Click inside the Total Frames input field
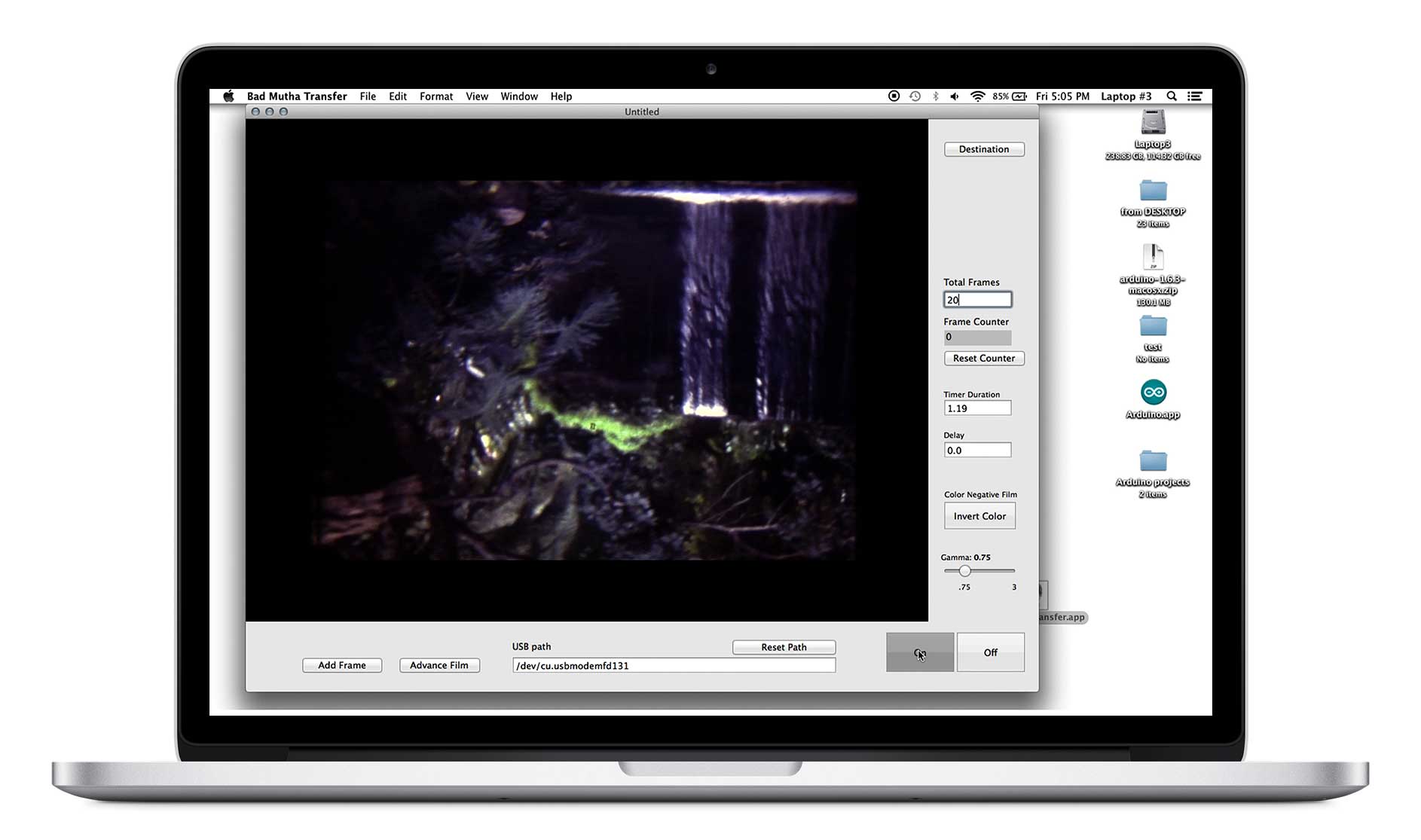 pos(977,299)
